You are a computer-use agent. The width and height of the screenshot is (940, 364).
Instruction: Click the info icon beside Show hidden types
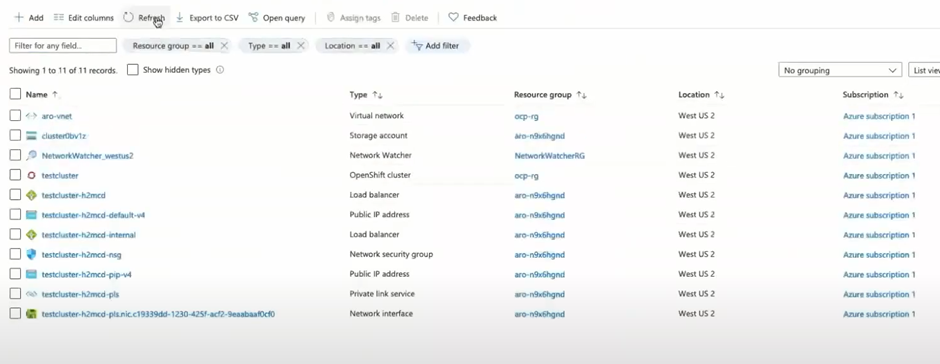(220, 70)
